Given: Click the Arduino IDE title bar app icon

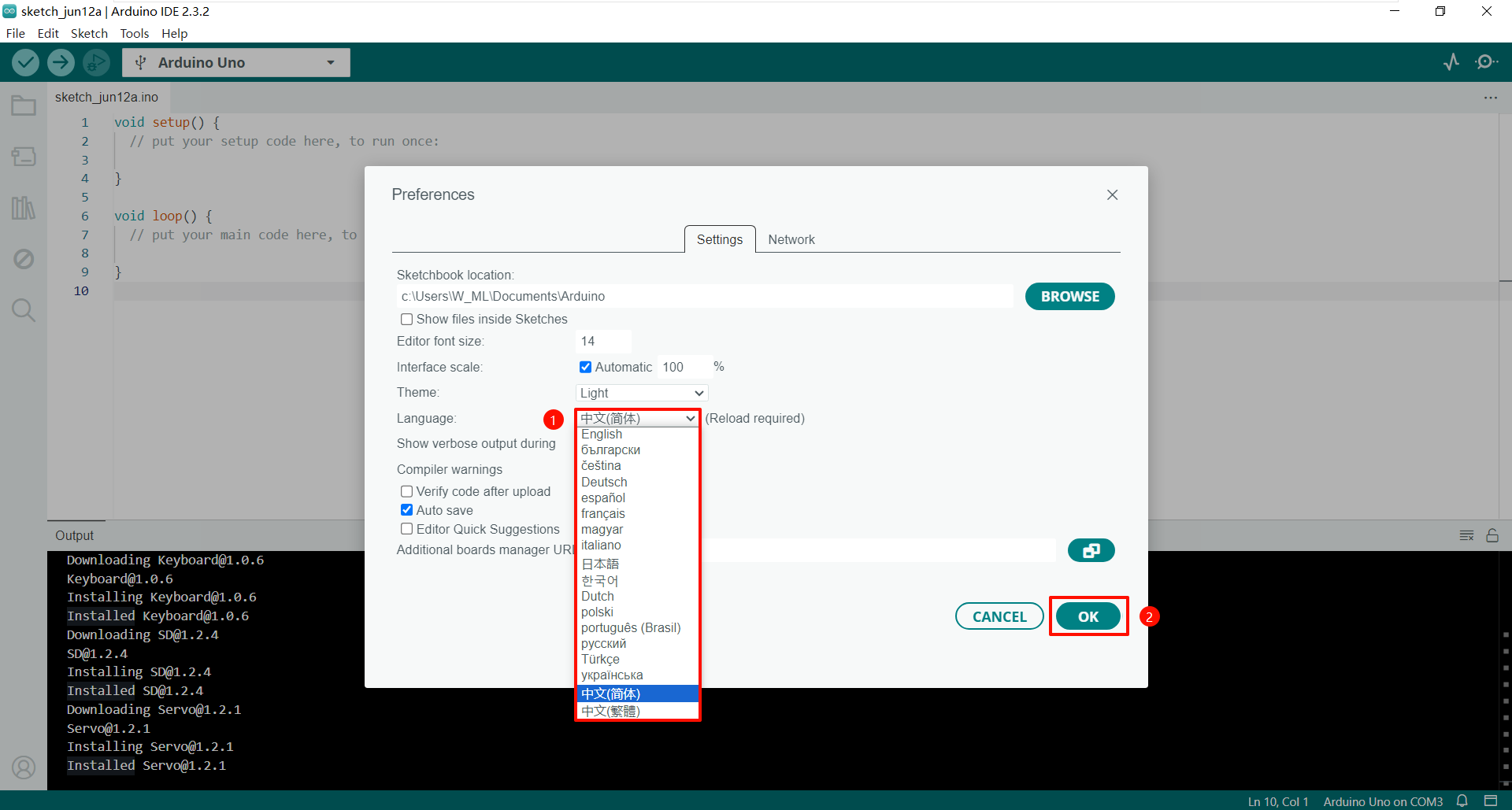Looking at the screenshot, I should (x=9, y=11).
